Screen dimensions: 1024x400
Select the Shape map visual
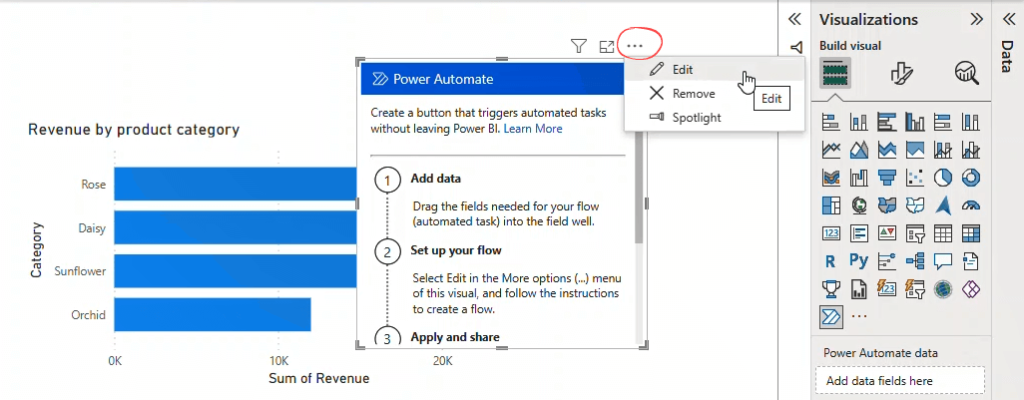click(x=916, y=205)
